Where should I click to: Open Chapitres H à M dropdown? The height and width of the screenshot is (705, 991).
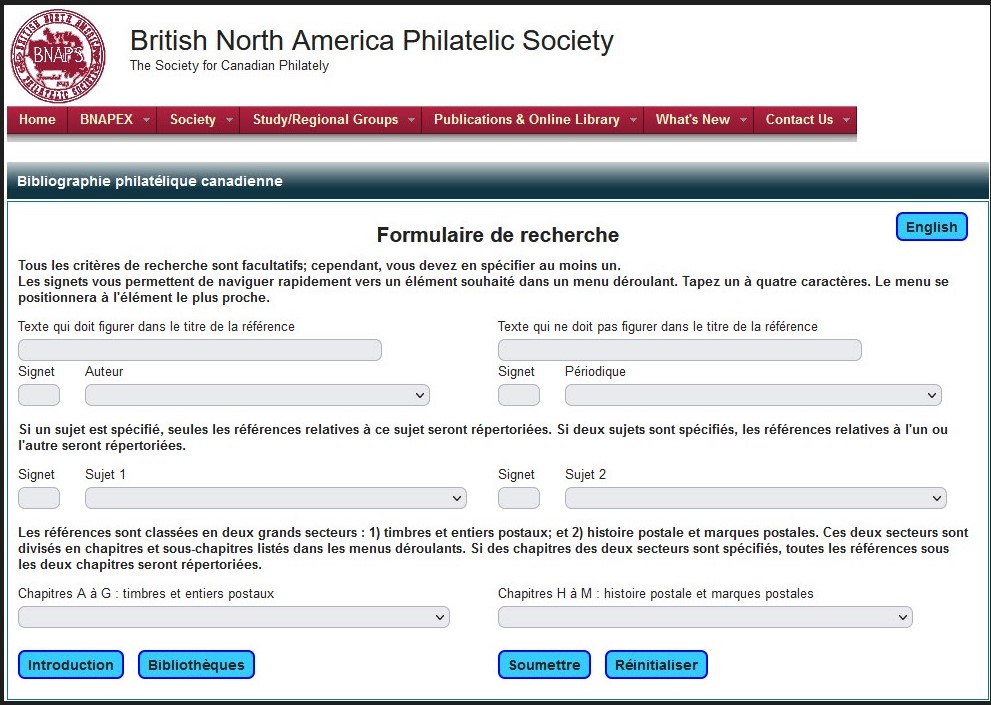[705, 617]
